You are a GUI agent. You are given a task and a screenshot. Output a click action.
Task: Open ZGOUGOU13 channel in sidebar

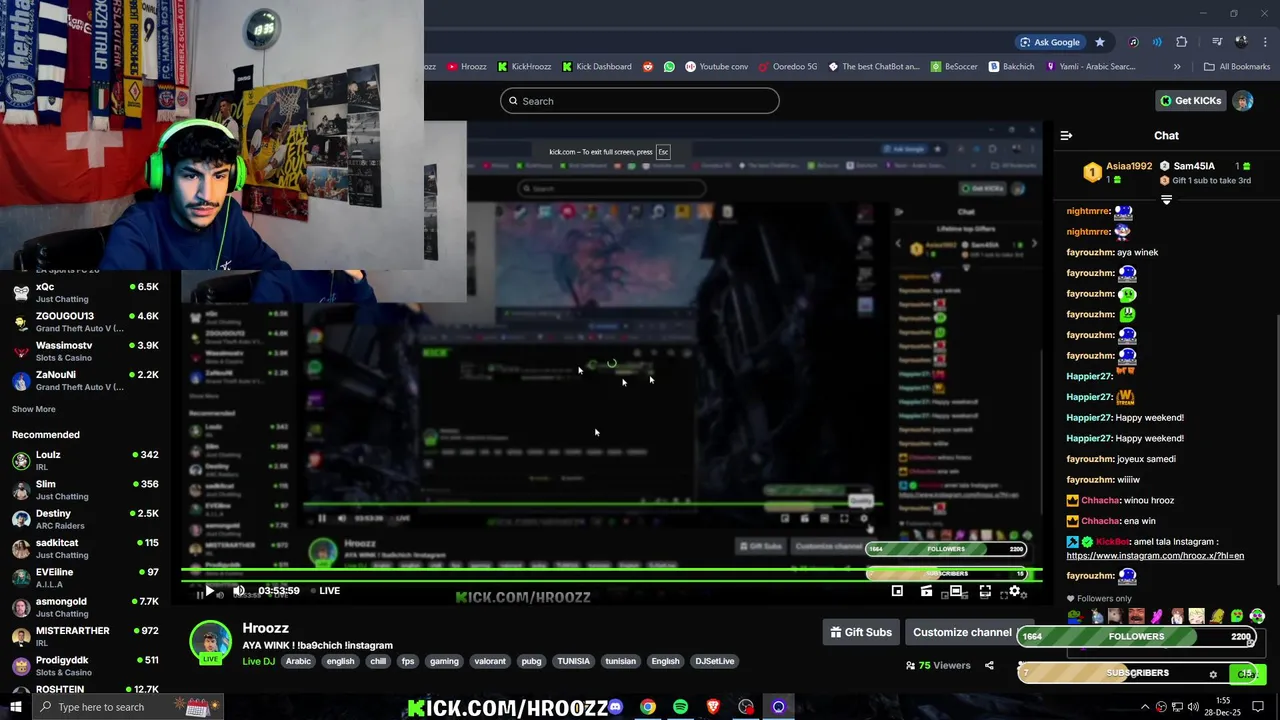point(85,322)
